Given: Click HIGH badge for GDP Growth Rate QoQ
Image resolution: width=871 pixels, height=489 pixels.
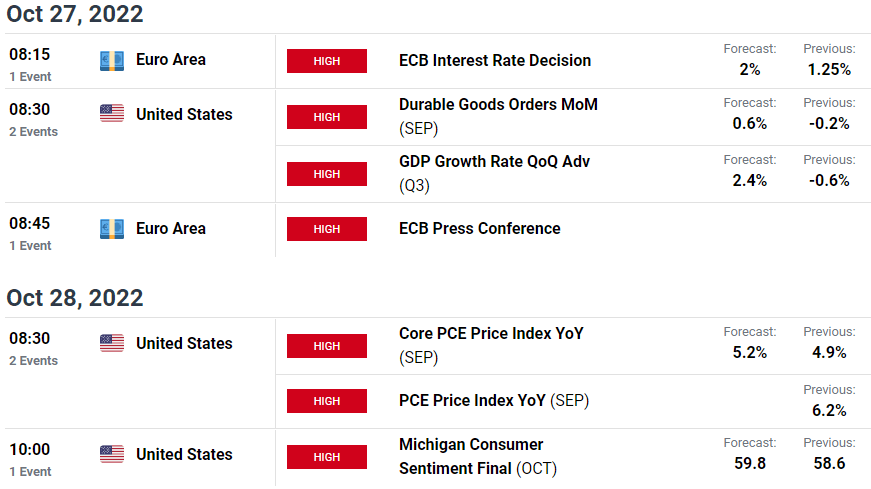Looking at the screenshot, I should coord(327,174).
